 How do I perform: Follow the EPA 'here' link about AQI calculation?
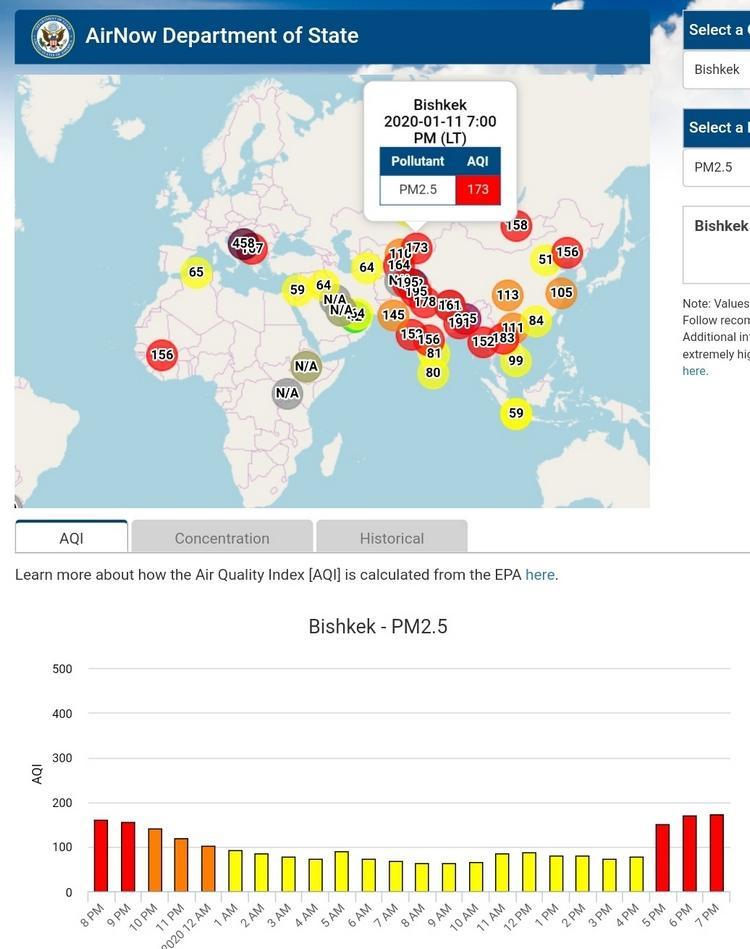coord(540,575)
